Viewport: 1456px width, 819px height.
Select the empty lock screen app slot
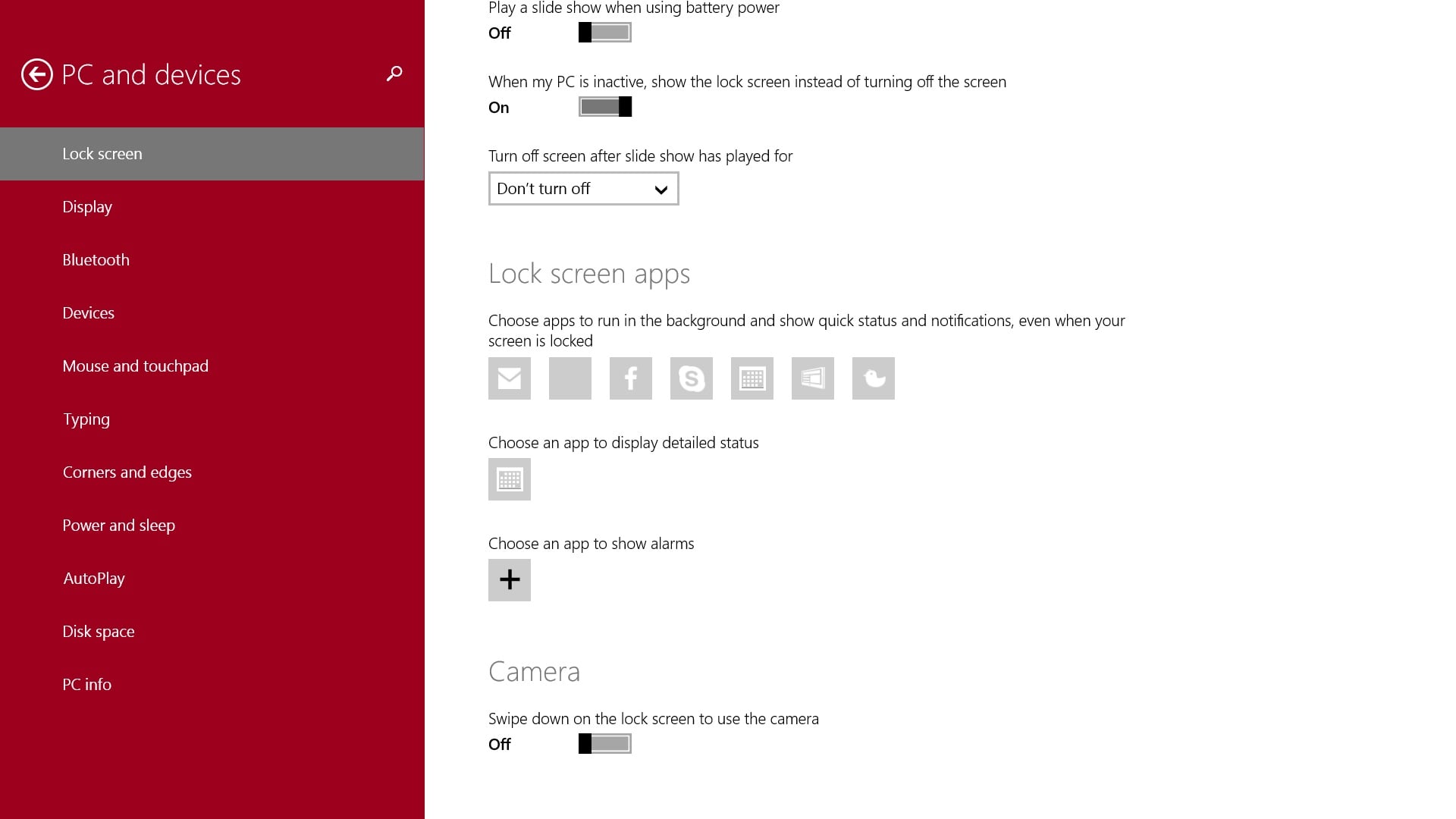click(x=570, y=378)
